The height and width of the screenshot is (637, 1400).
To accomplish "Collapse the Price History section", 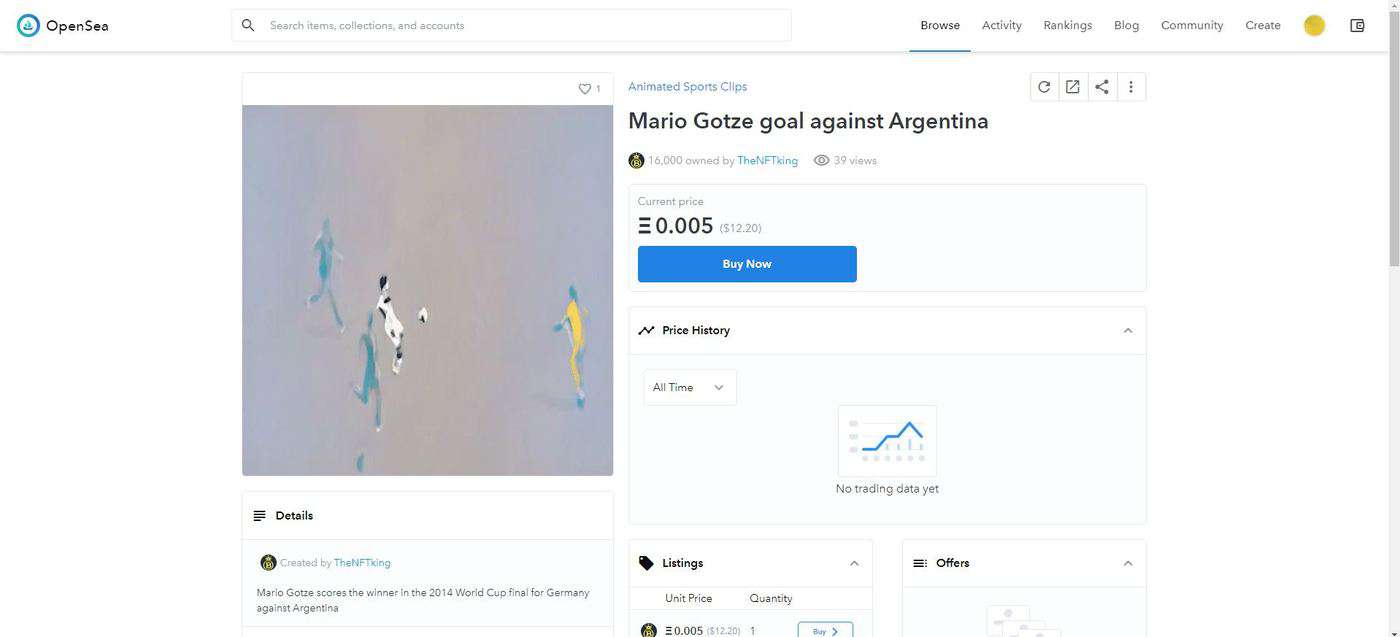I will [x=1128, y=331].
